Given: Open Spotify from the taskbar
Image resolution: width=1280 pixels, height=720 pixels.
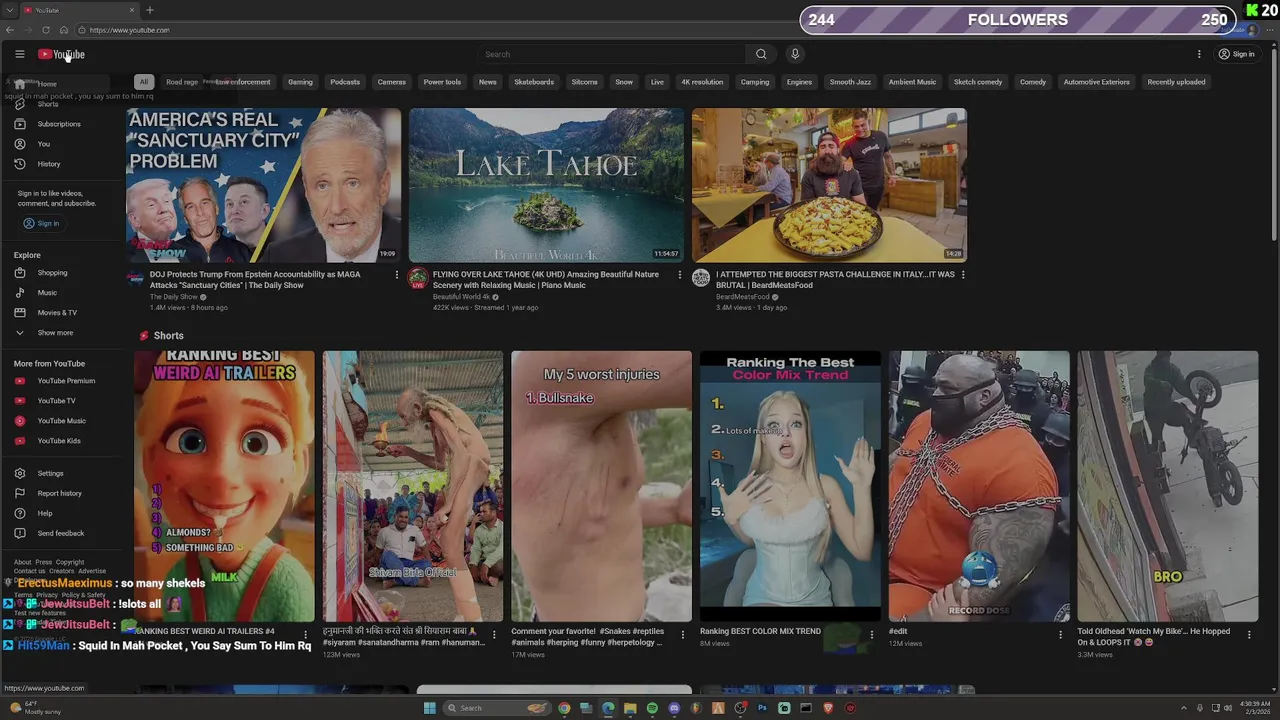Looking at the screenshot, I should pos(652,708).
